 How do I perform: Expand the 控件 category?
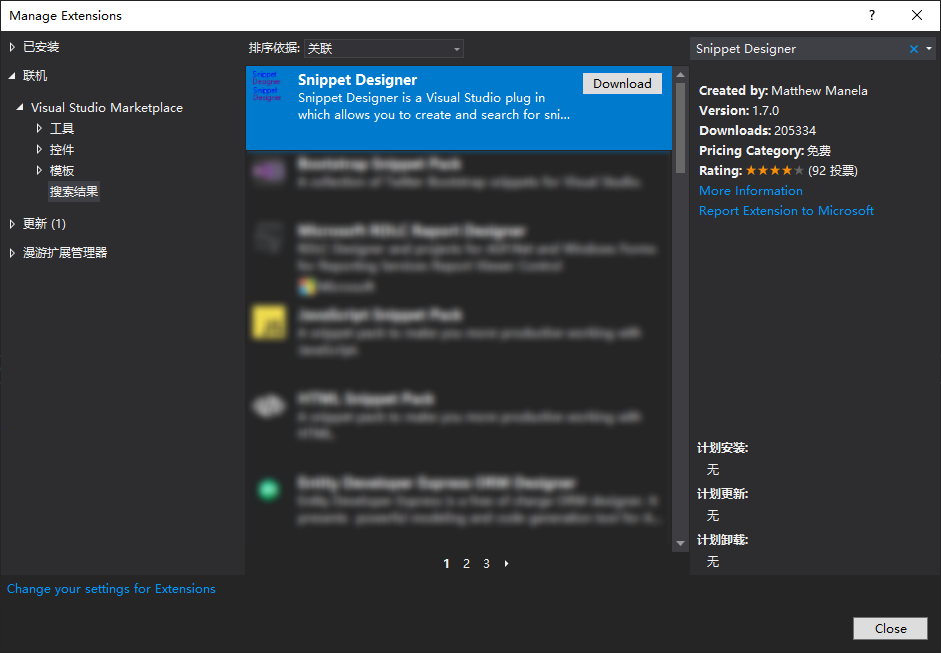click(x=39, y=150)
